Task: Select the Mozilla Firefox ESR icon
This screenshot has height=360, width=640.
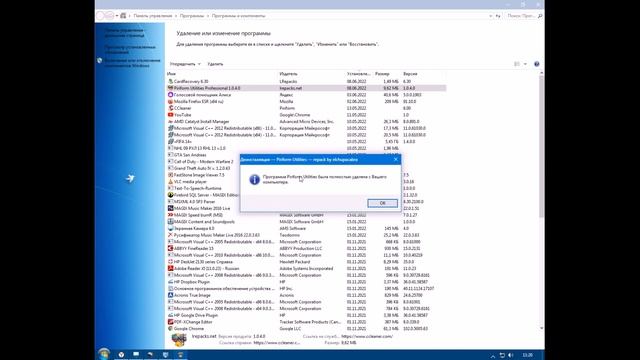Action: click(x=170, y=101)
